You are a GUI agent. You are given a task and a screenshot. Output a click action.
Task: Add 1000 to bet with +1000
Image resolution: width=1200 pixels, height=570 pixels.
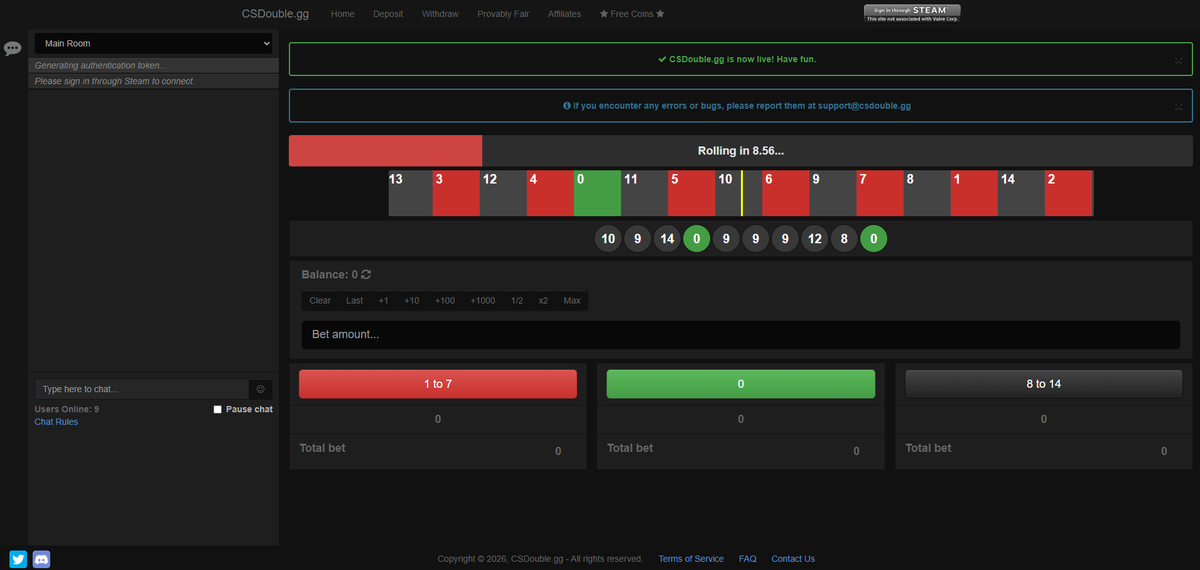483,301
